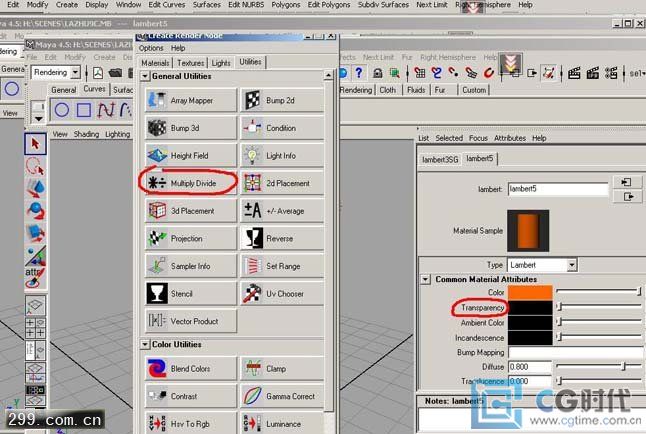The width and height of the screenshot is (646, 434).
Task: Create a Vector Product node
Action: tap(191, 321)
